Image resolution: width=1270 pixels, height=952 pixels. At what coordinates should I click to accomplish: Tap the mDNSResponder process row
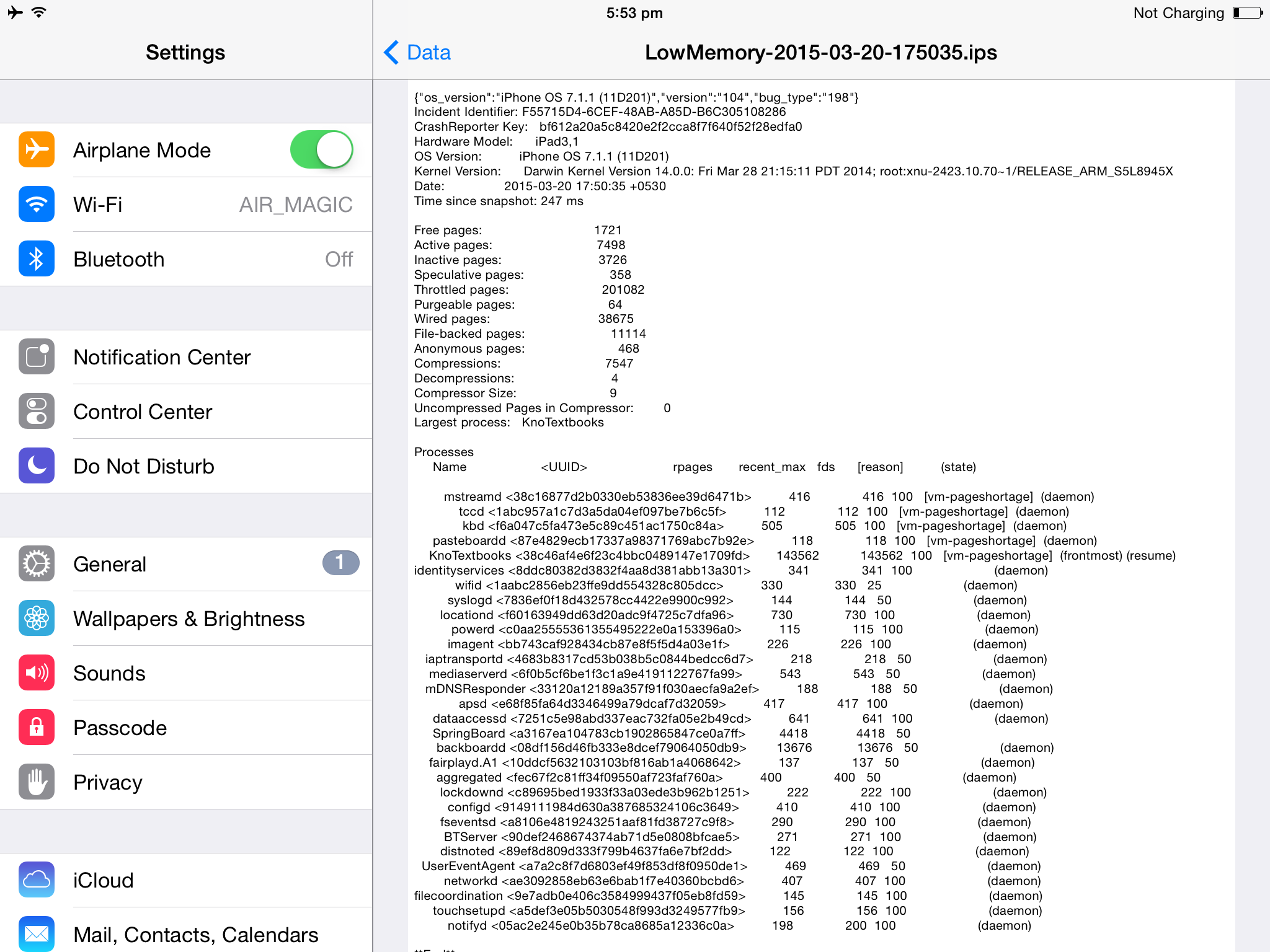739,689
